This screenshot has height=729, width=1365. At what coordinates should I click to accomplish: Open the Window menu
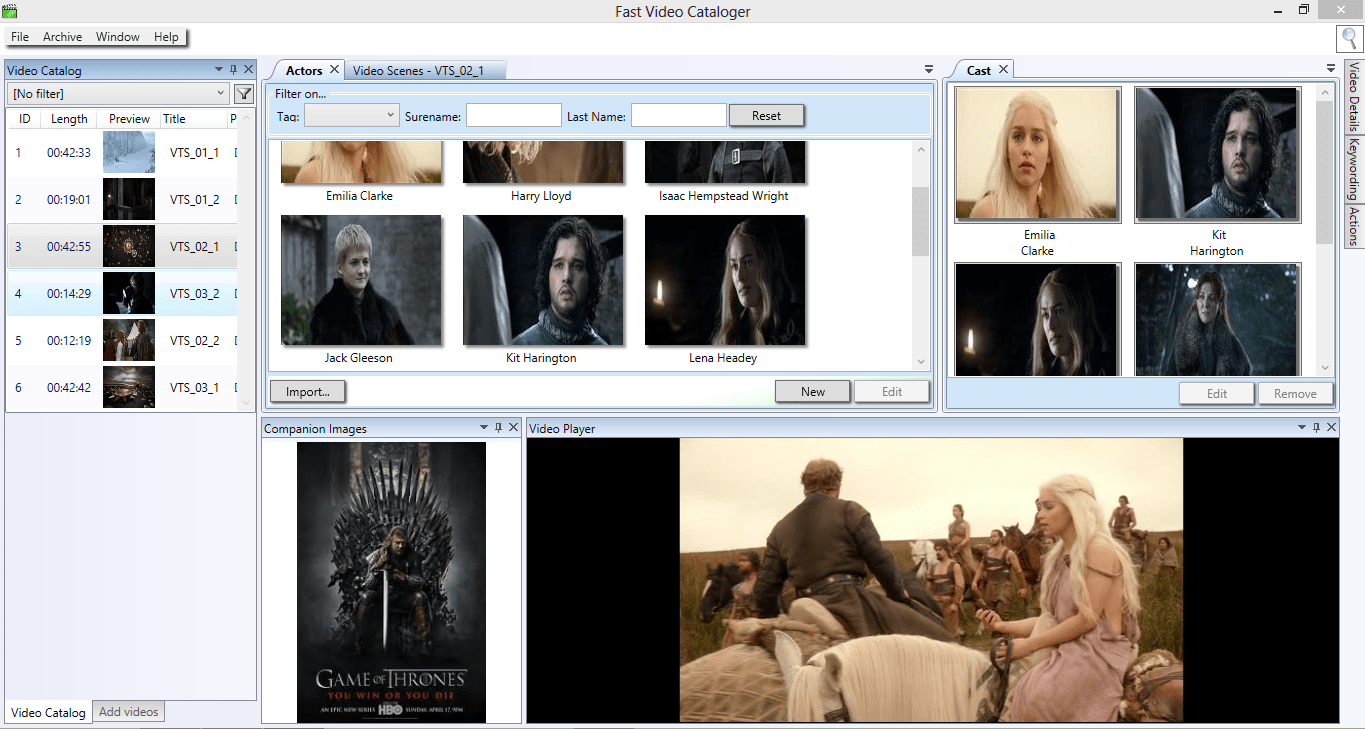[118, 37]
